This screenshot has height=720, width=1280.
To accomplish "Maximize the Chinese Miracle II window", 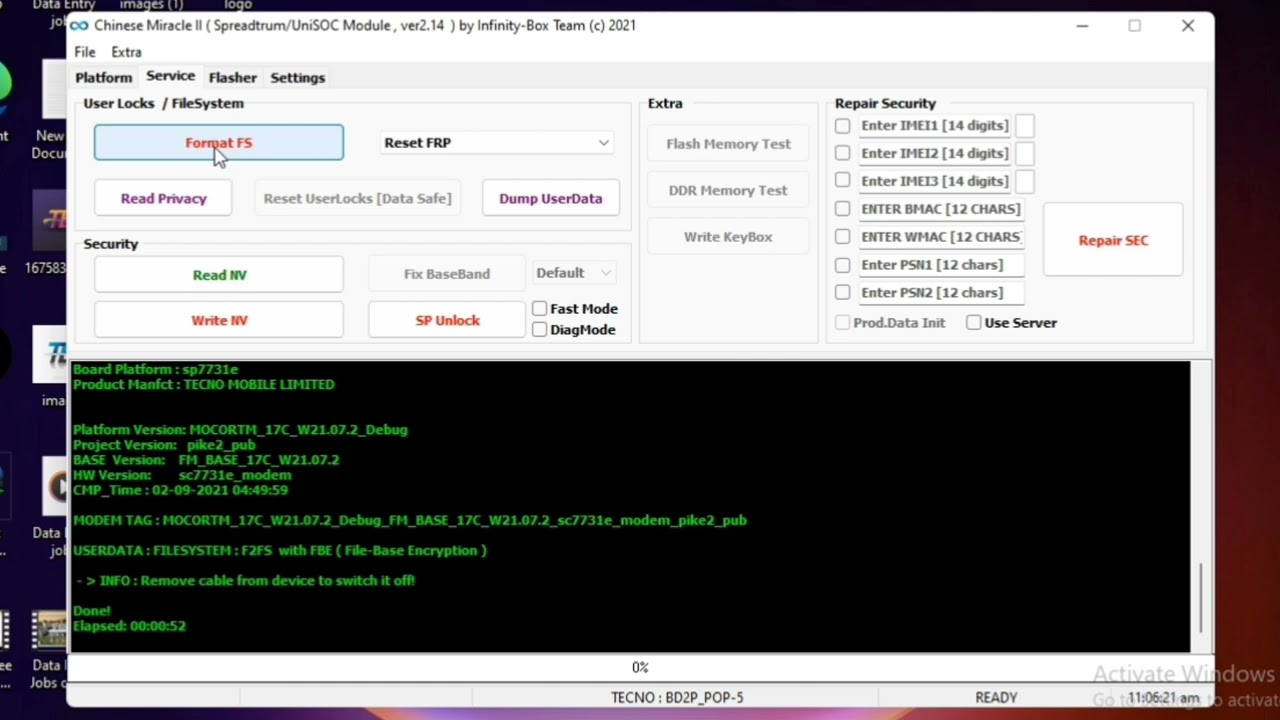I will click(x=1135, y=25).
